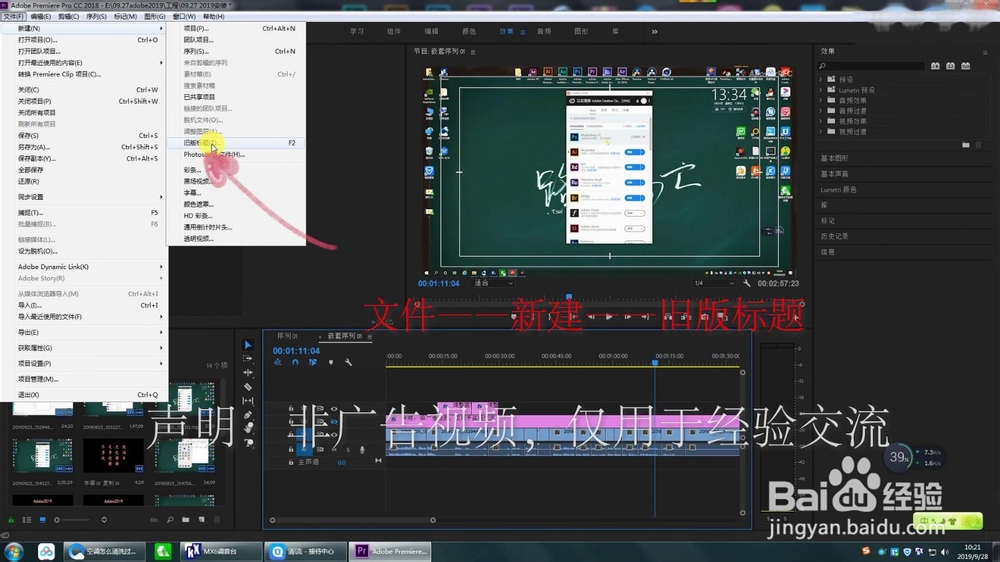
Task: Open the 基本图形 panel
Action: point(834,158)
